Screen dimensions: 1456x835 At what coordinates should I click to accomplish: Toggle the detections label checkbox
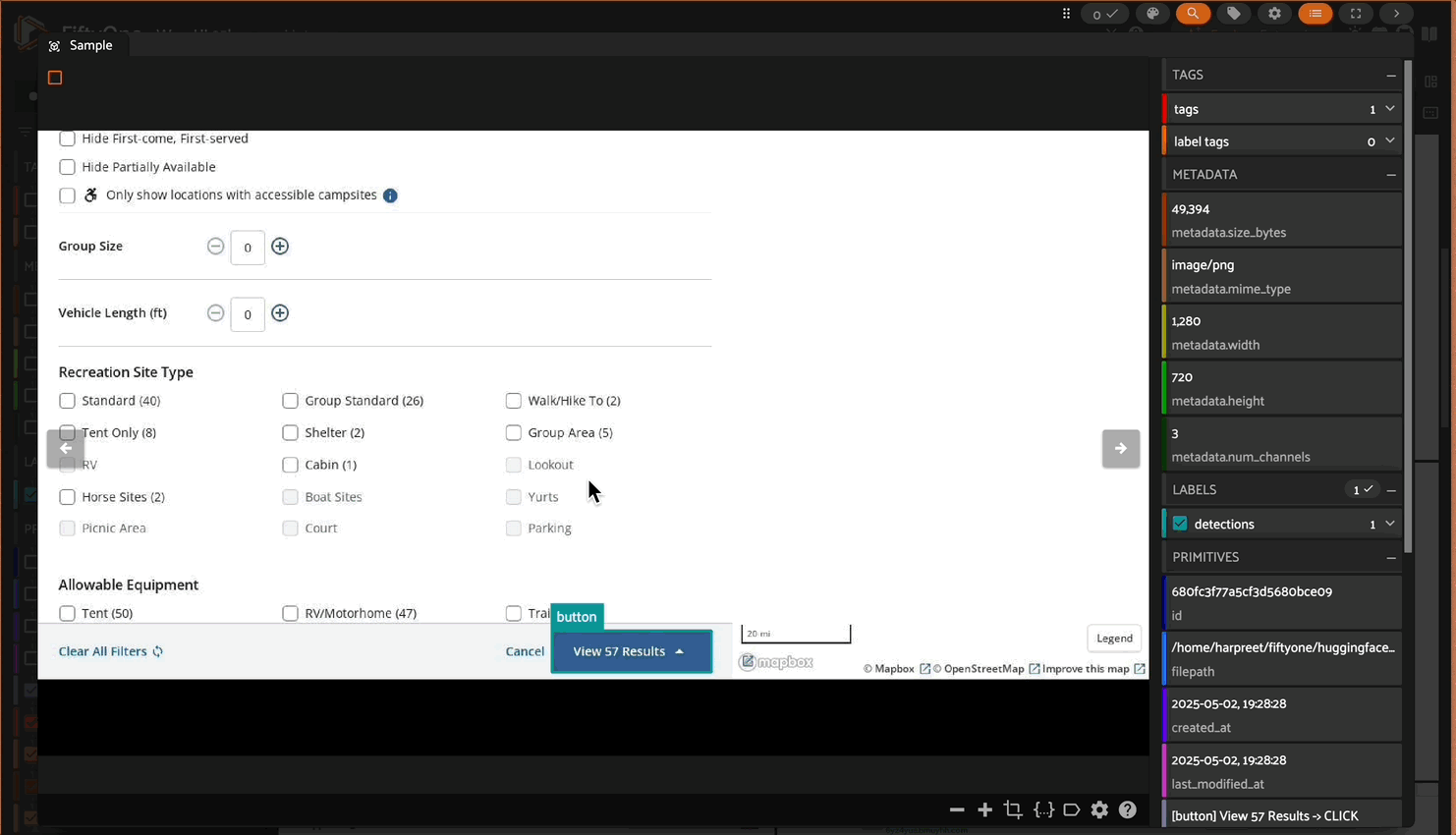click(1180, 524)
